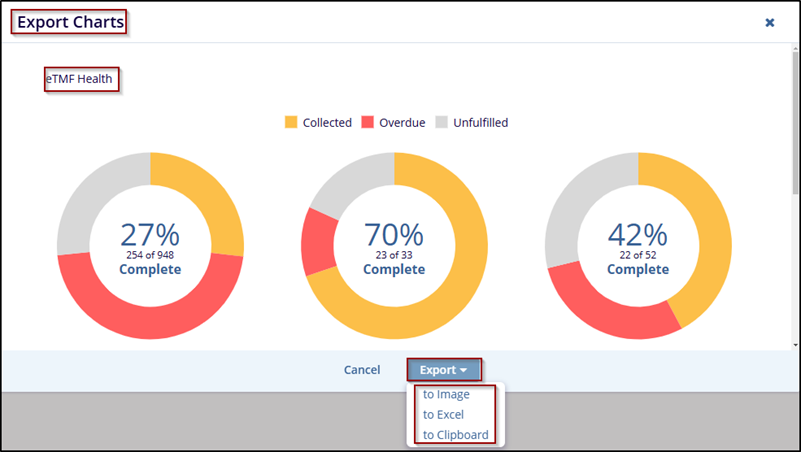Pick the to Clipboard export option
801x452 pixels.
pos(455,434)
